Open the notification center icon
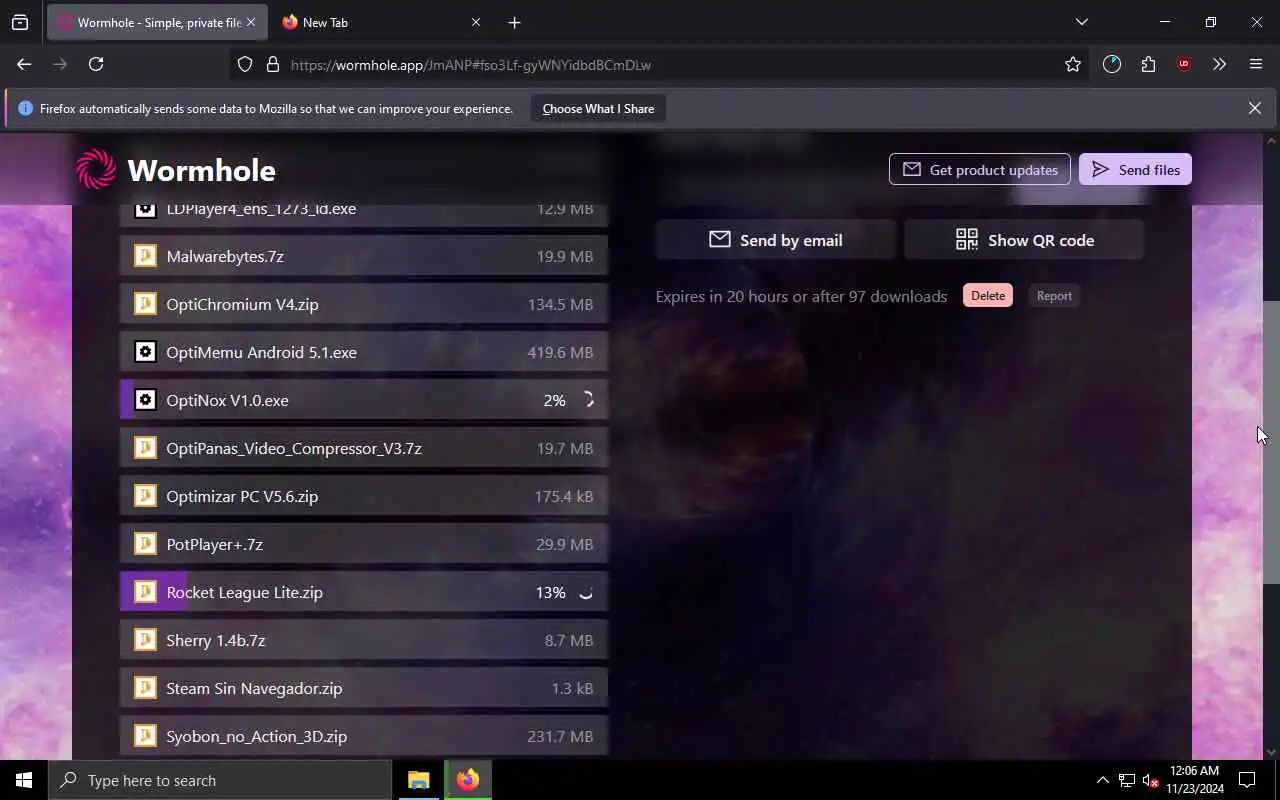 pos(1247,780)
